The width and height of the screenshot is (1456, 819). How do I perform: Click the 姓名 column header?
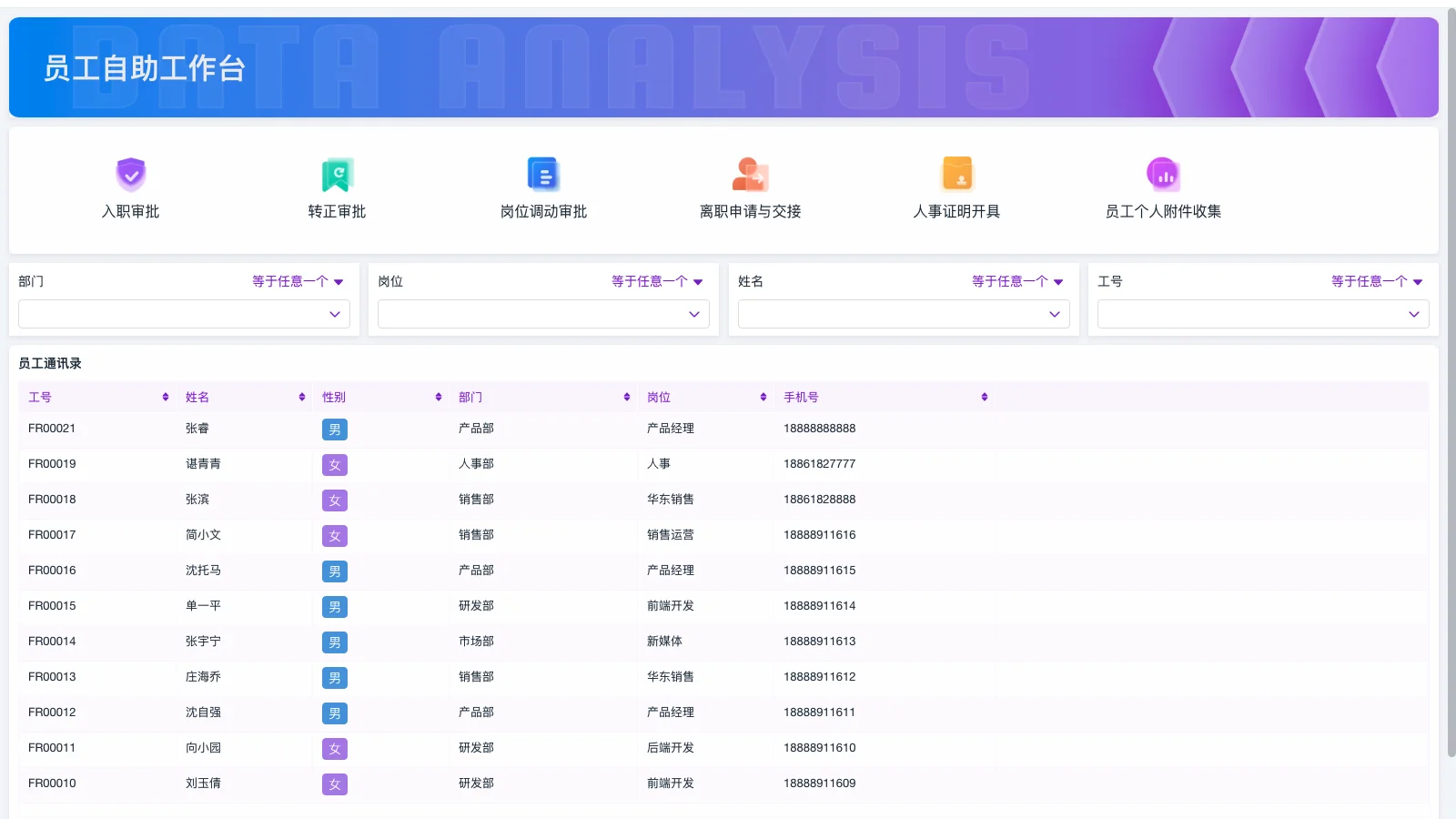click(197, 397)
